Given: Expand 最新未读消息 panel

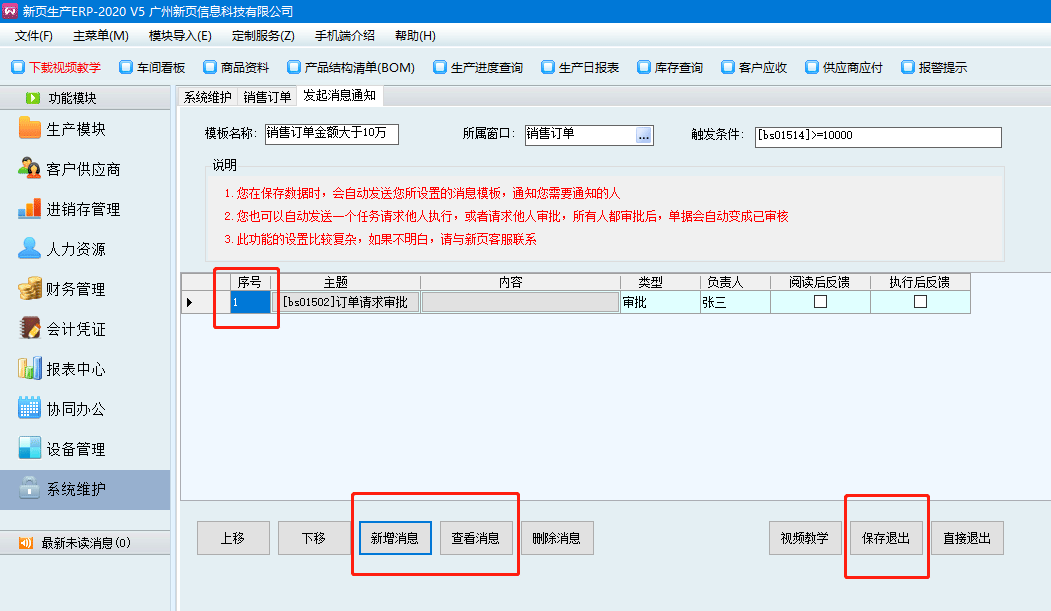Looking at the screenshot, I should pos(85,543).
